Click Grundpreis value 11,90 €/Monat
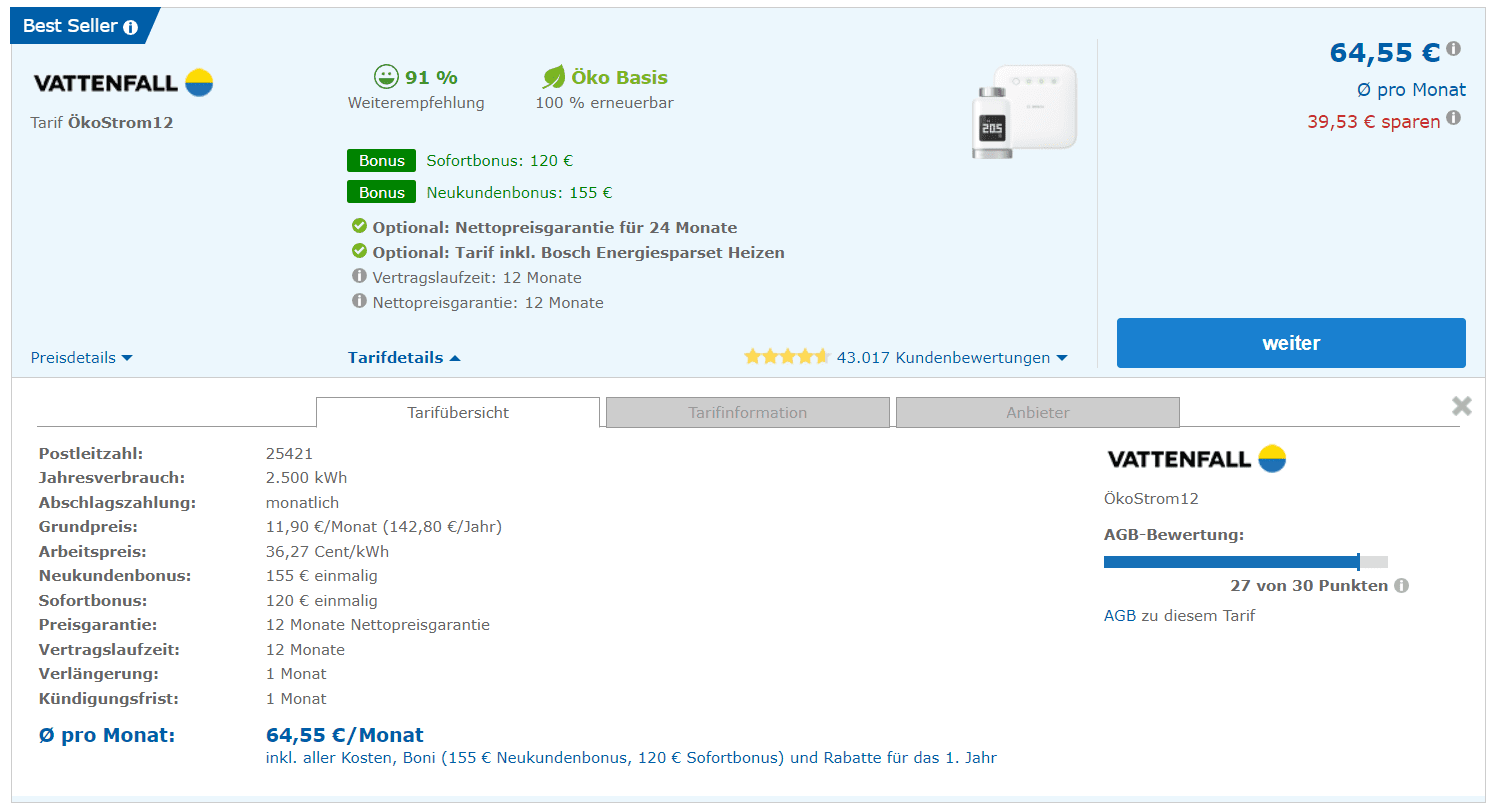Viewport: 1507px width, 810px height. [x=384, y=527]
